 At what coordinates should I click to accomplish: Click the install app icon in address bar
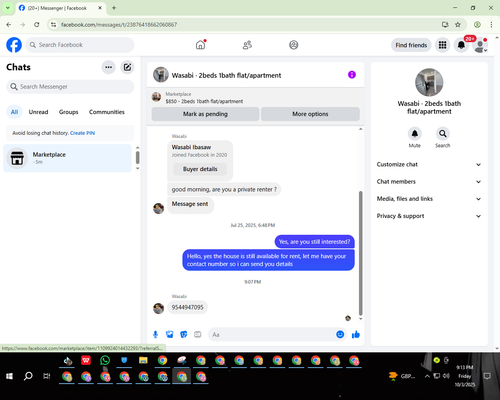[445, 24]
